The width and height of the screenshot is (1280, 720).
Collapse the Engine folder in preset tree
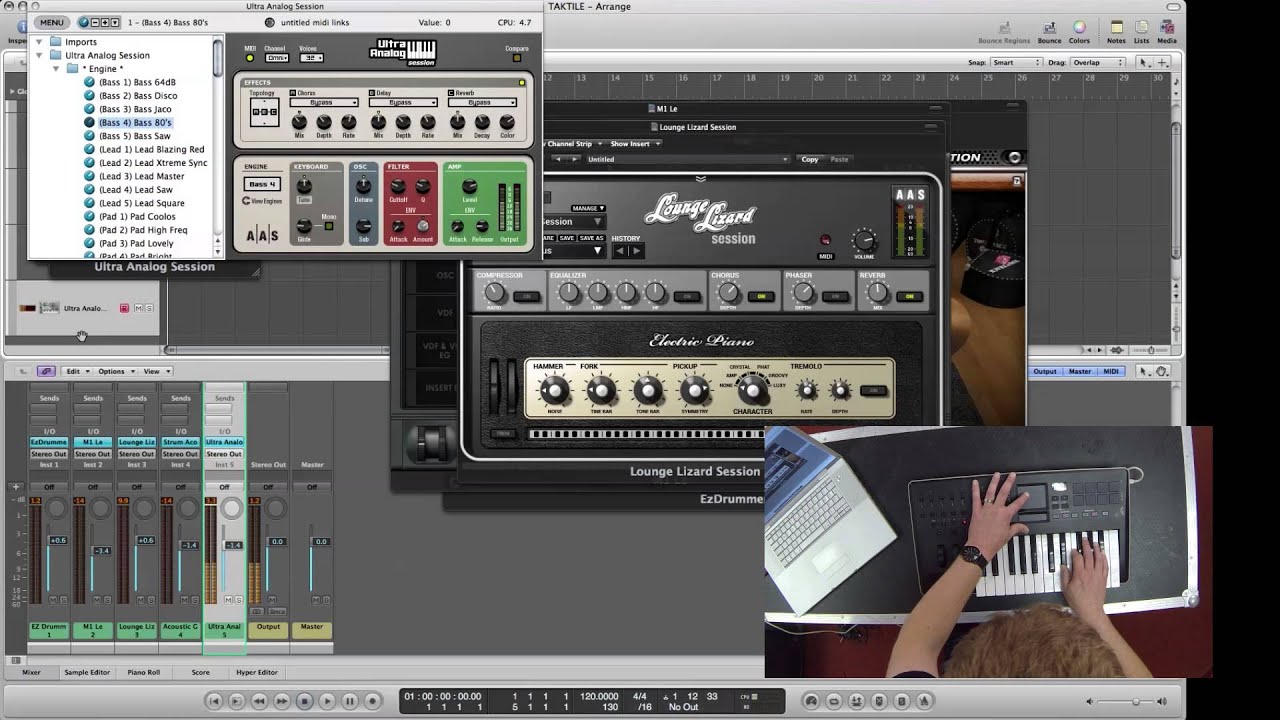point(58,69)
